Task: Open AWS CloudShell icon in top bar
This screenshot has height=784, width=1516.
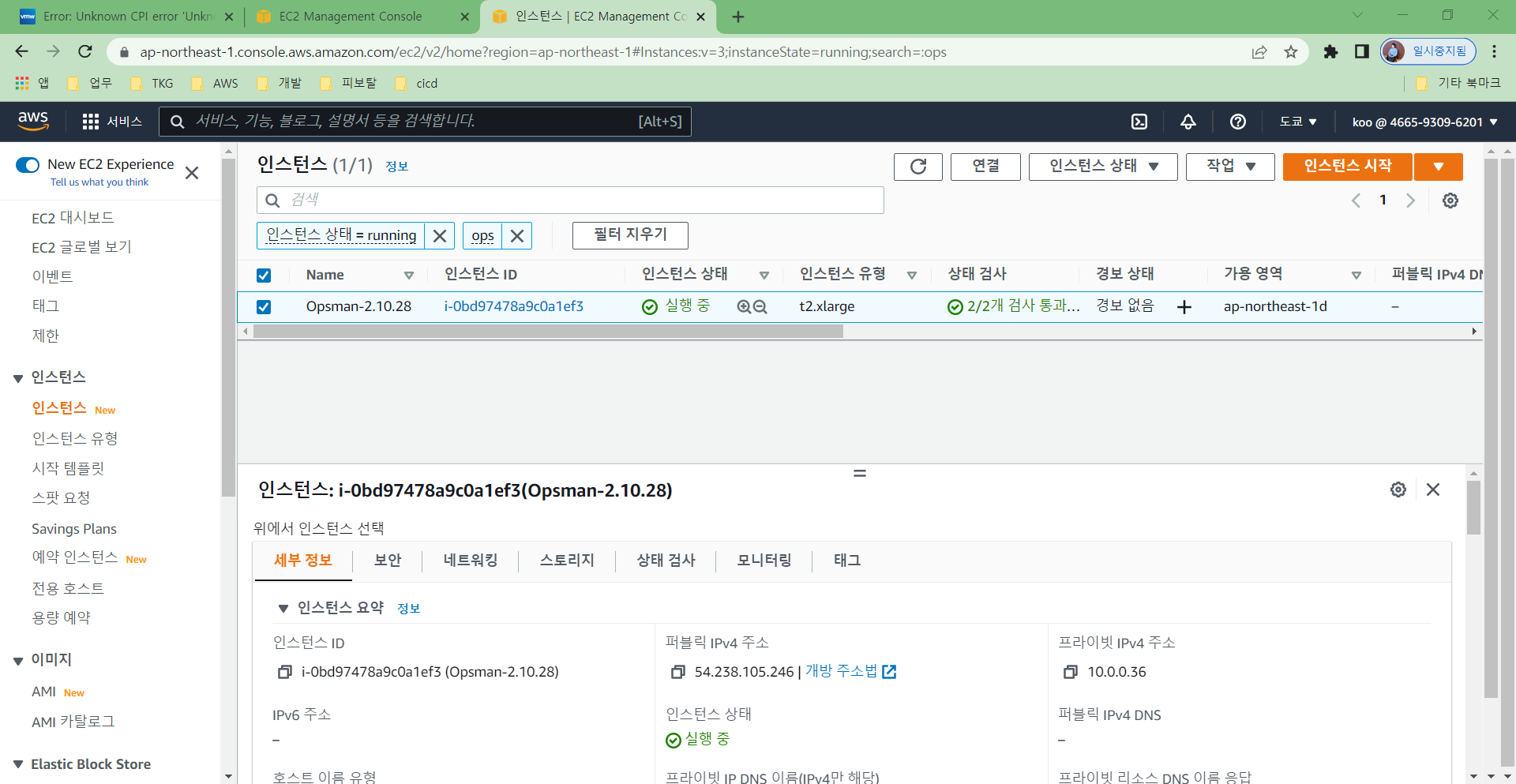Action: pos(1139,122)
